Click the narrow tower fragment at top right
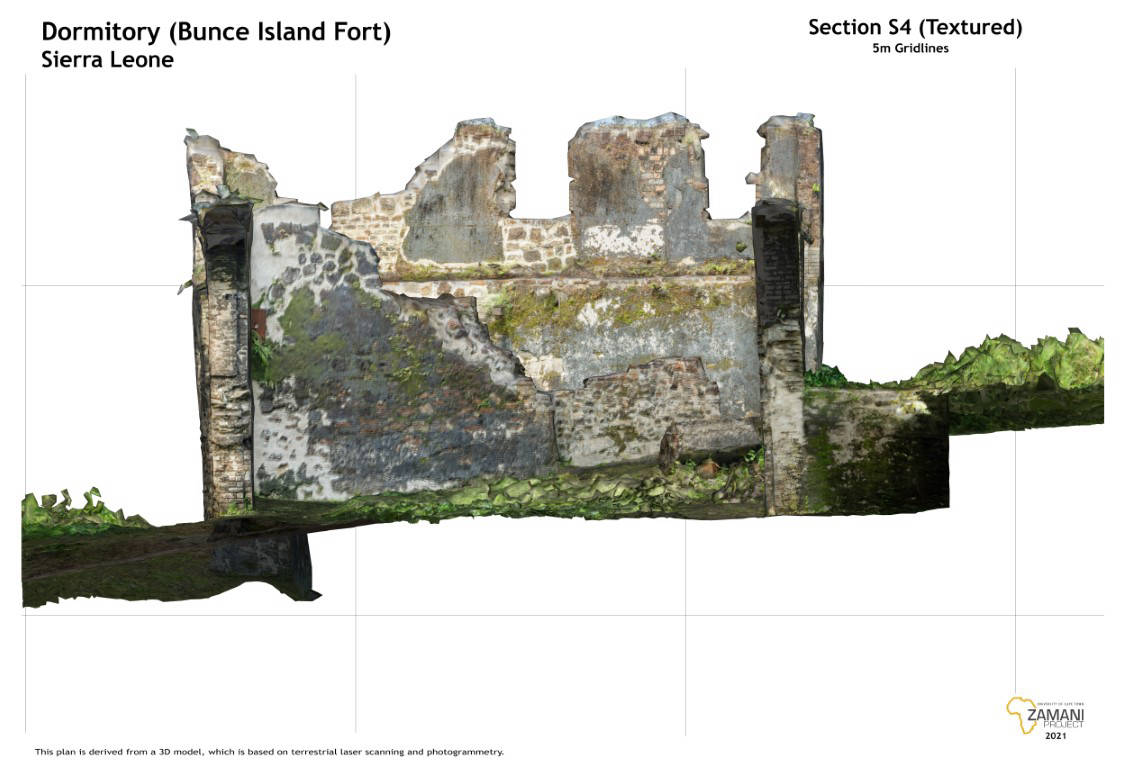 [x=790, y=158]
